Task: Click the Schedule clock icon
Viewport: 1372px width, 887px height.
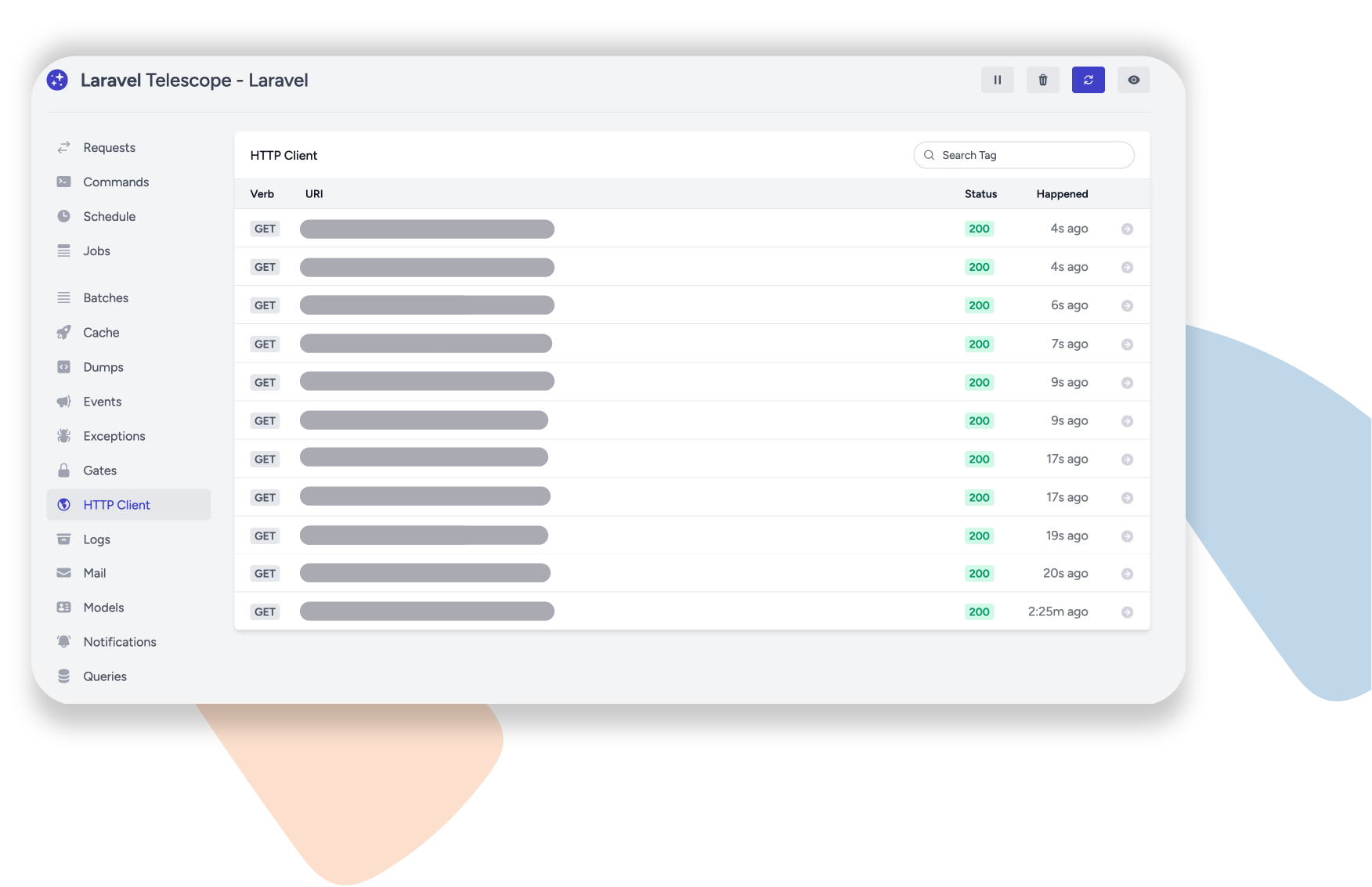Action: (x=64, y=216)
